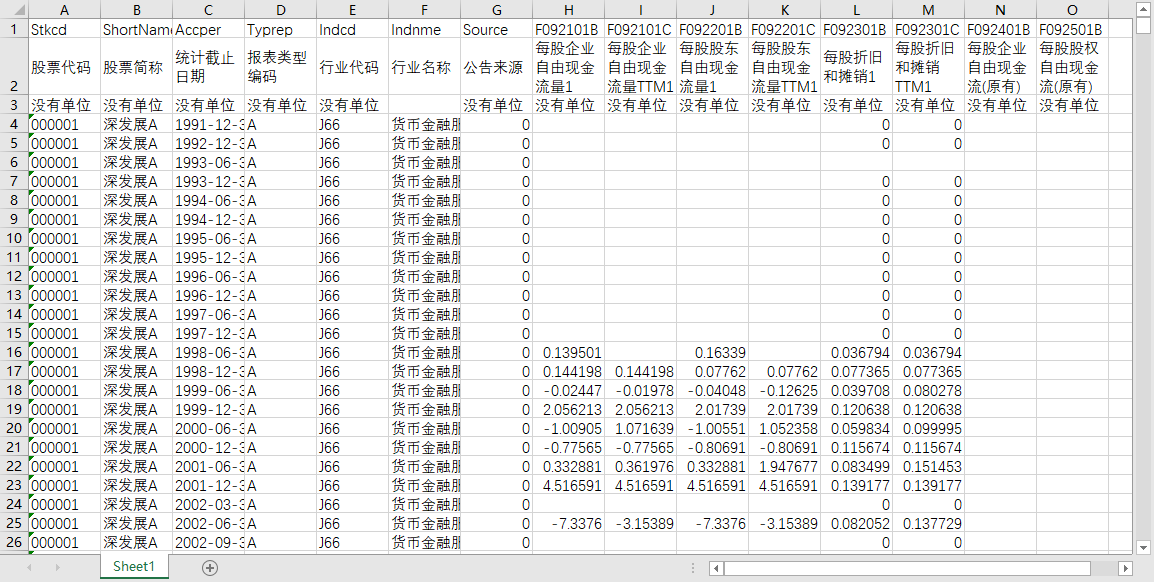Image resolution: width=1154 pixels, height=582 pixels.
Task: Select the 行业名称 cell
Action: [425, 67]
